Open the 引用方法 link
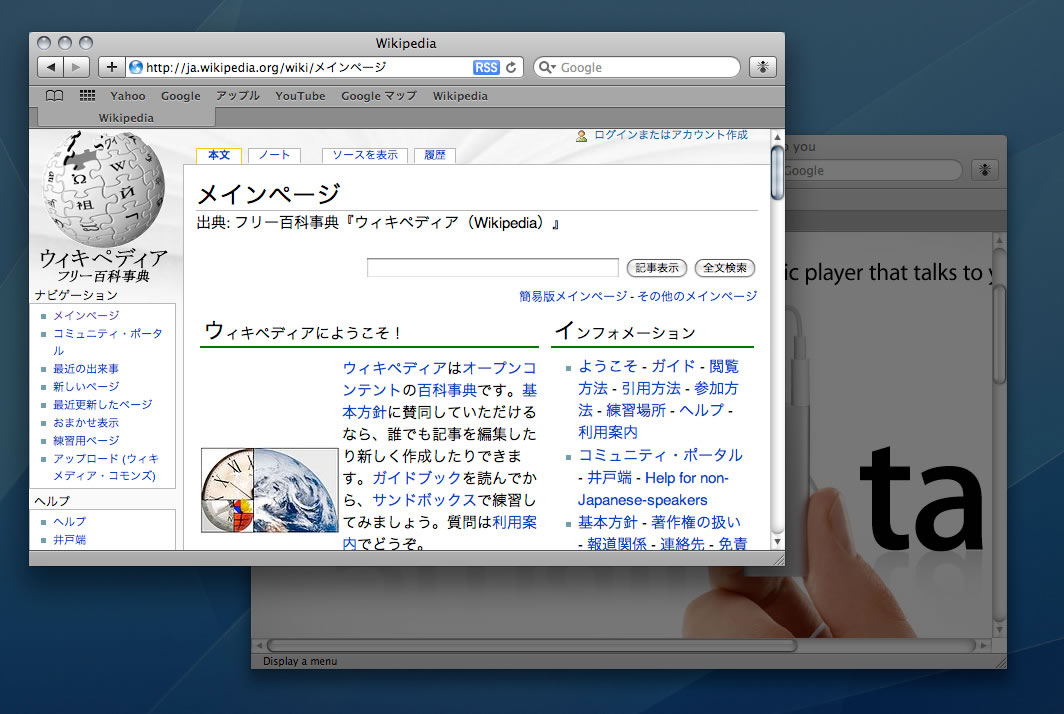 tap(651, 388)
